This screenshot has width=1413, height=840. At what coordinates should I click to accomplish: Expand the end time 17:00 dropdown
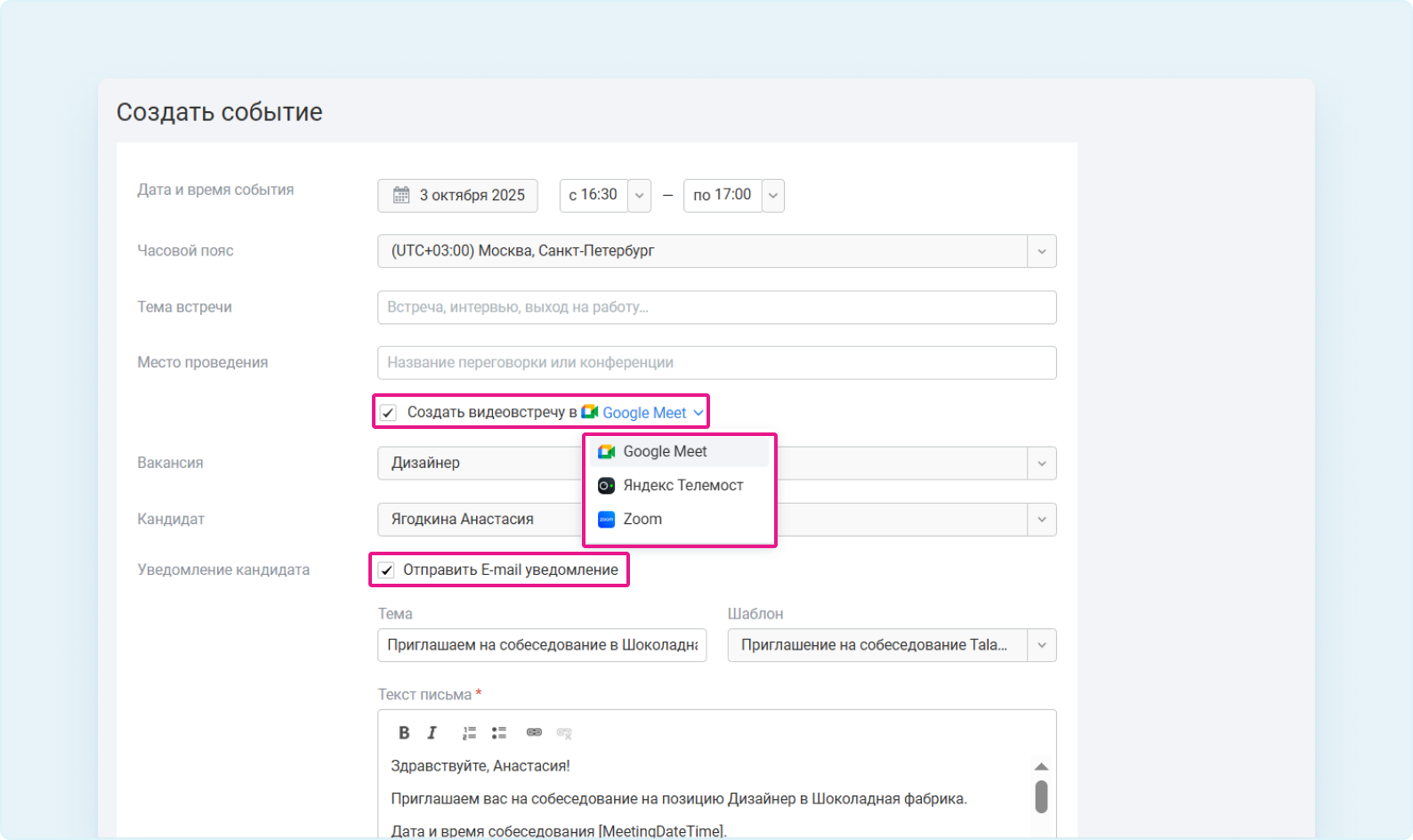pos(773,196)
